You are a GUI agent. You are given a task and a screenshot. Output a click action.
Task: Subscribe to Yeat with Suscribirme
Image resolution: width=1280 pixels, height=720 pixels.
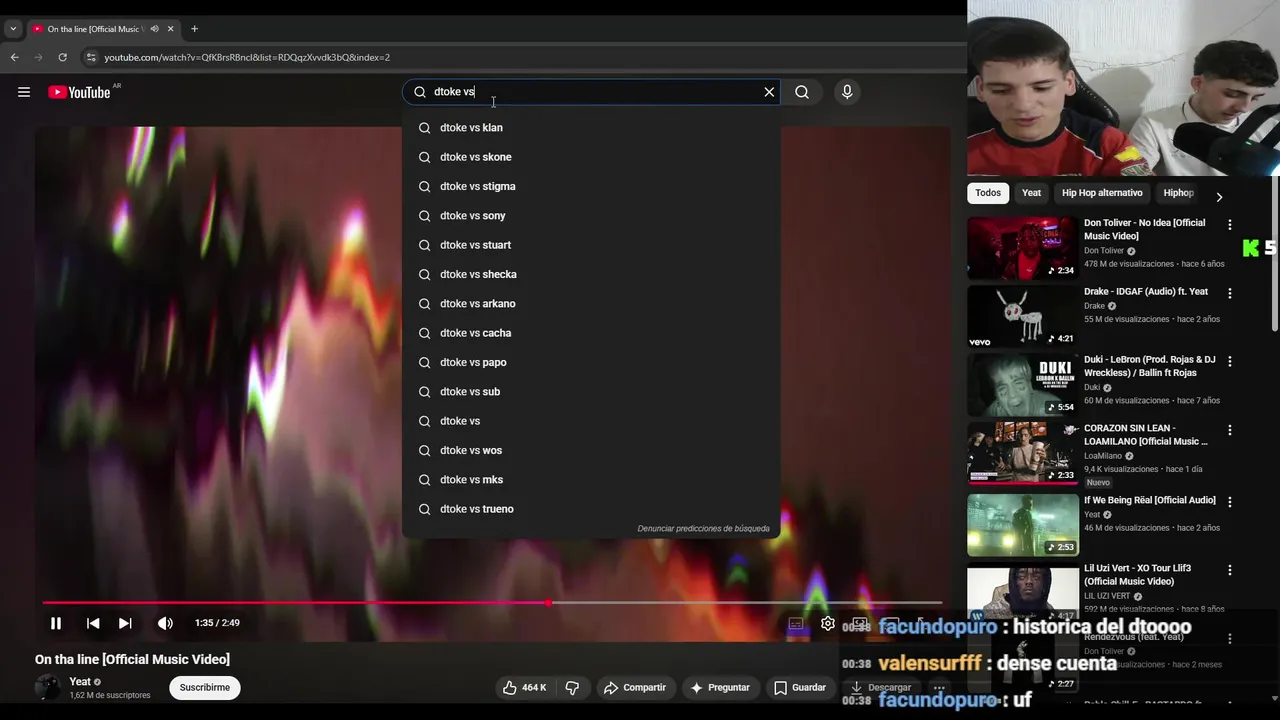point(205,688)
